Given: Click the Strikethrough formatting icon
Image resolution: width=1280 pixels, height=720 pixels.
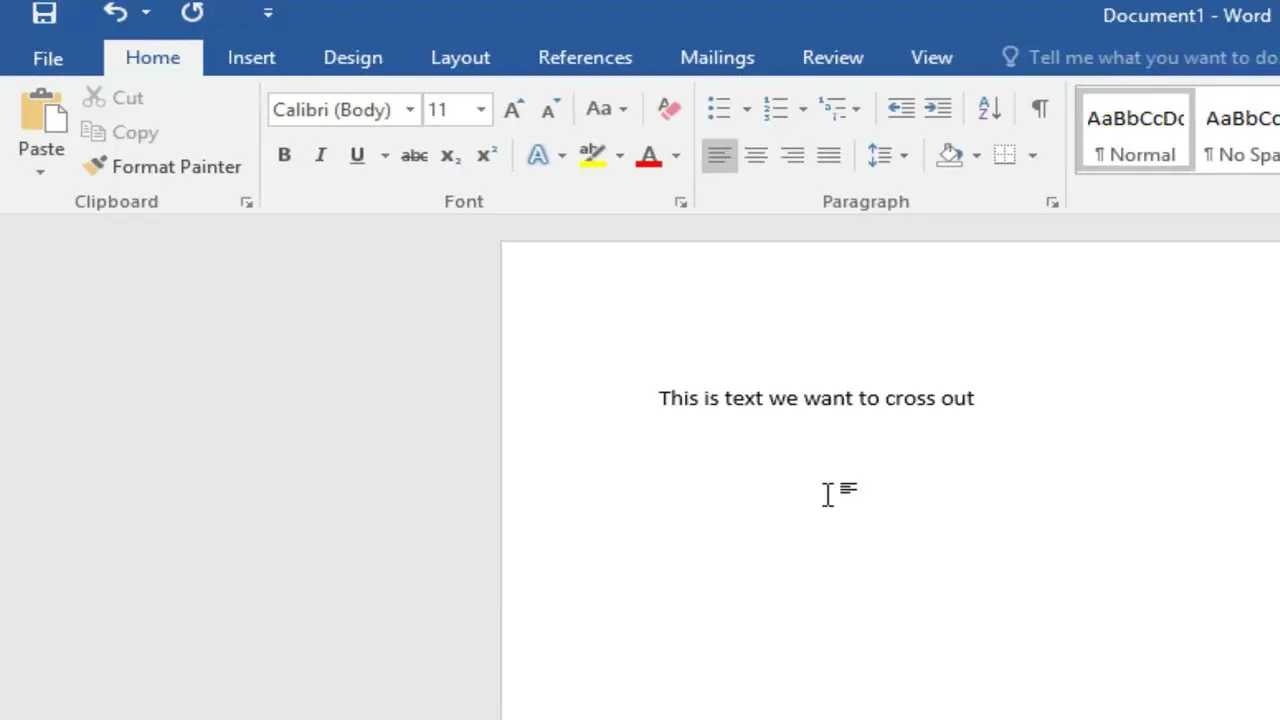Looking at the screenshot, I should coord(414,156).
